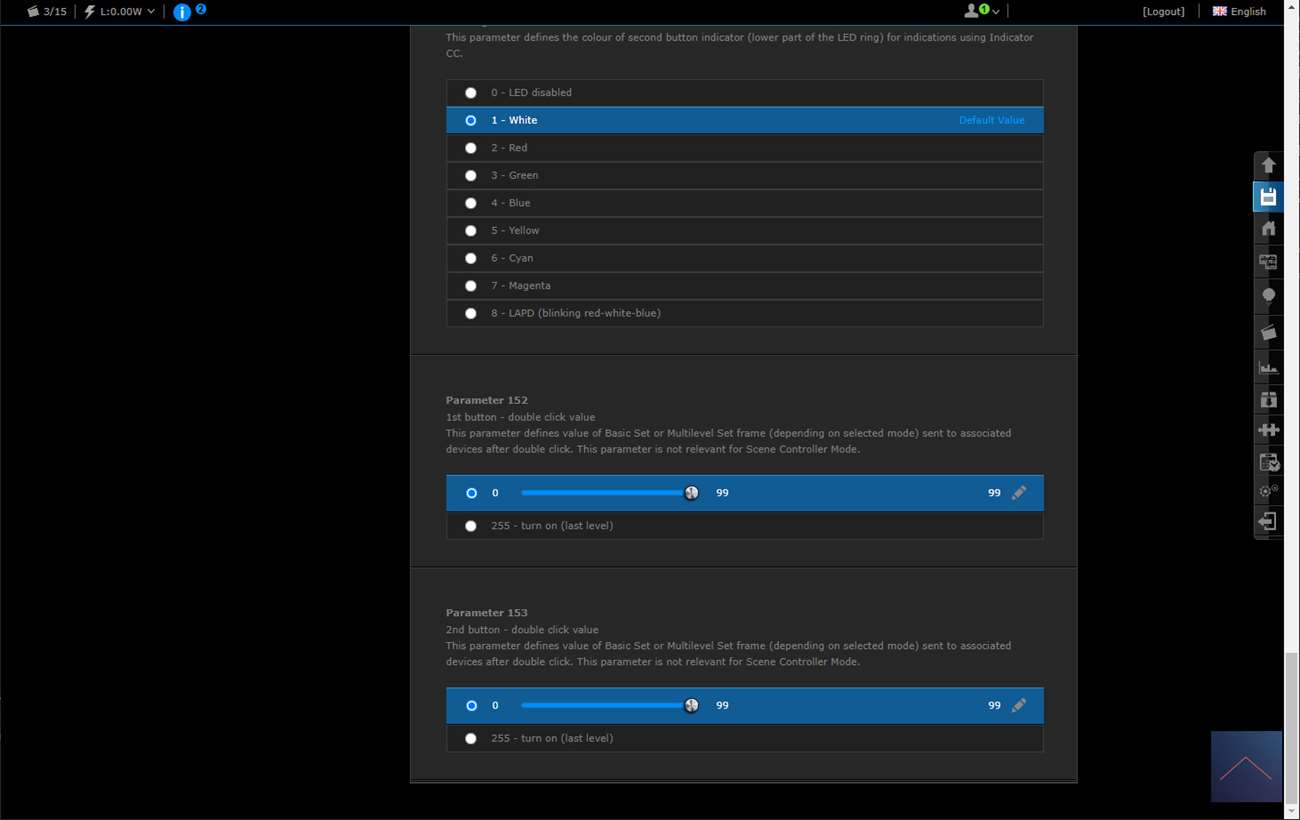1300x820 pixels.
Task: Edit Parameter 152 value with pencil icon
Action: pos(1018,493)
